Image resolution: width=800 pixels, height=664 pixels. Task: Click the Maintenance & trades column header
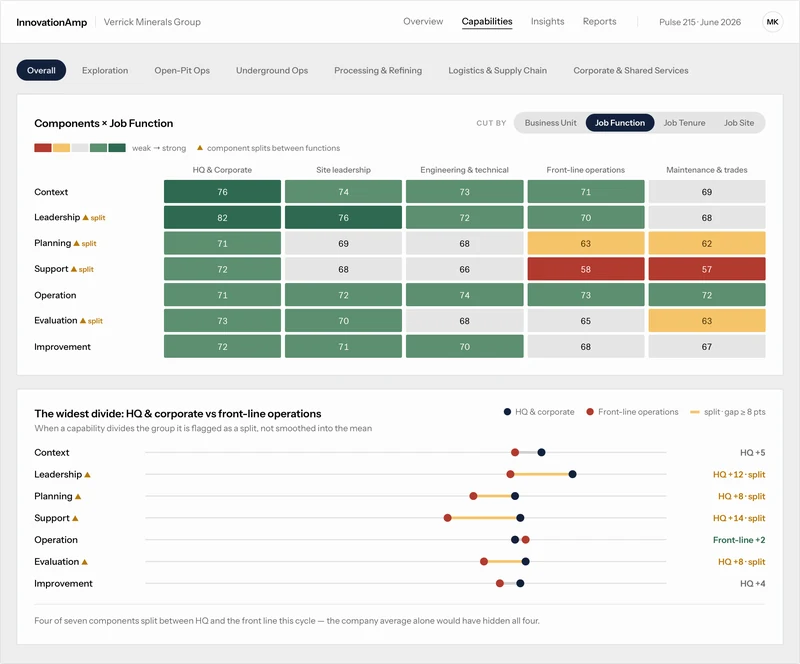(x=707, y=170)
